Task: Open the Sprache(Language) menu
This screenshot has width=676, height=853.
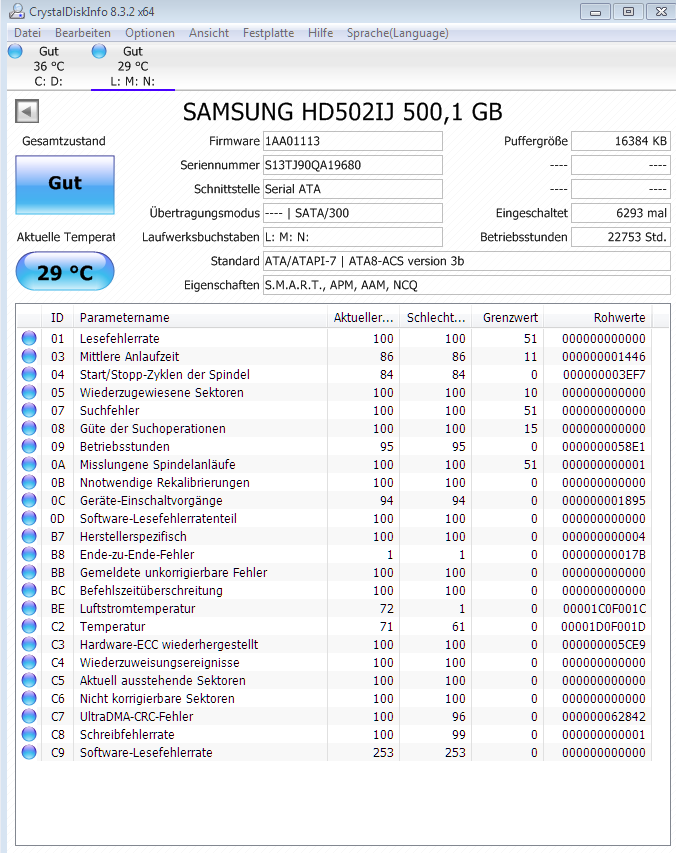Action: tap(398, 33)
